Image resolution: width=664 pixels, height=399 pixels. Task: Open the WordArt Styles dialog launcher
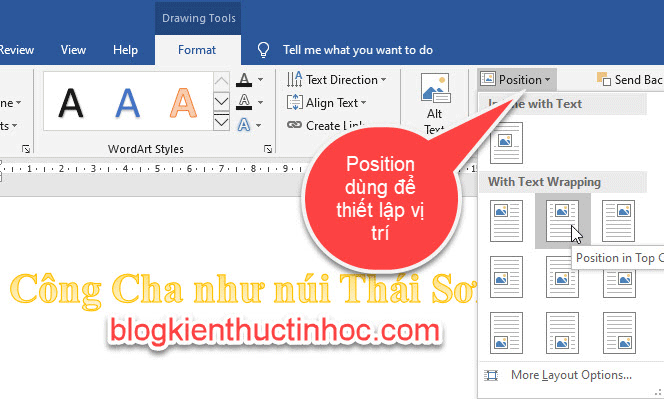click(268, 149)
